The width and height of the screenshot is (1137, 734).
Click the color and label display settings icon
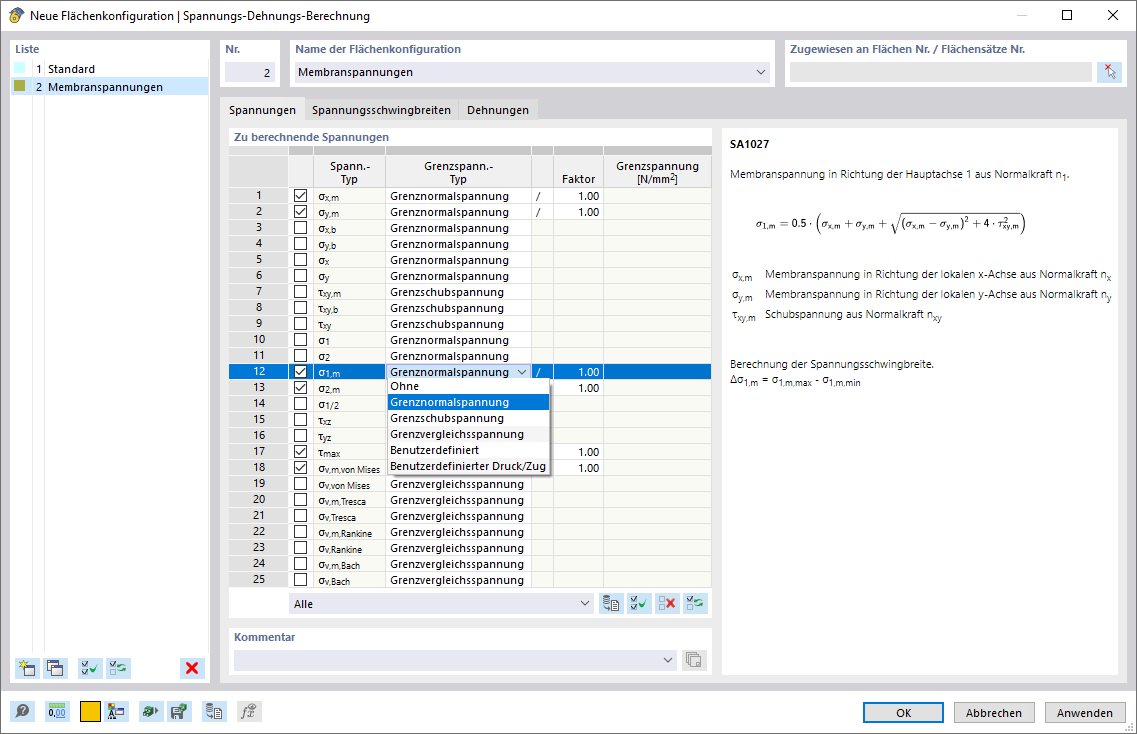(116, 712)
